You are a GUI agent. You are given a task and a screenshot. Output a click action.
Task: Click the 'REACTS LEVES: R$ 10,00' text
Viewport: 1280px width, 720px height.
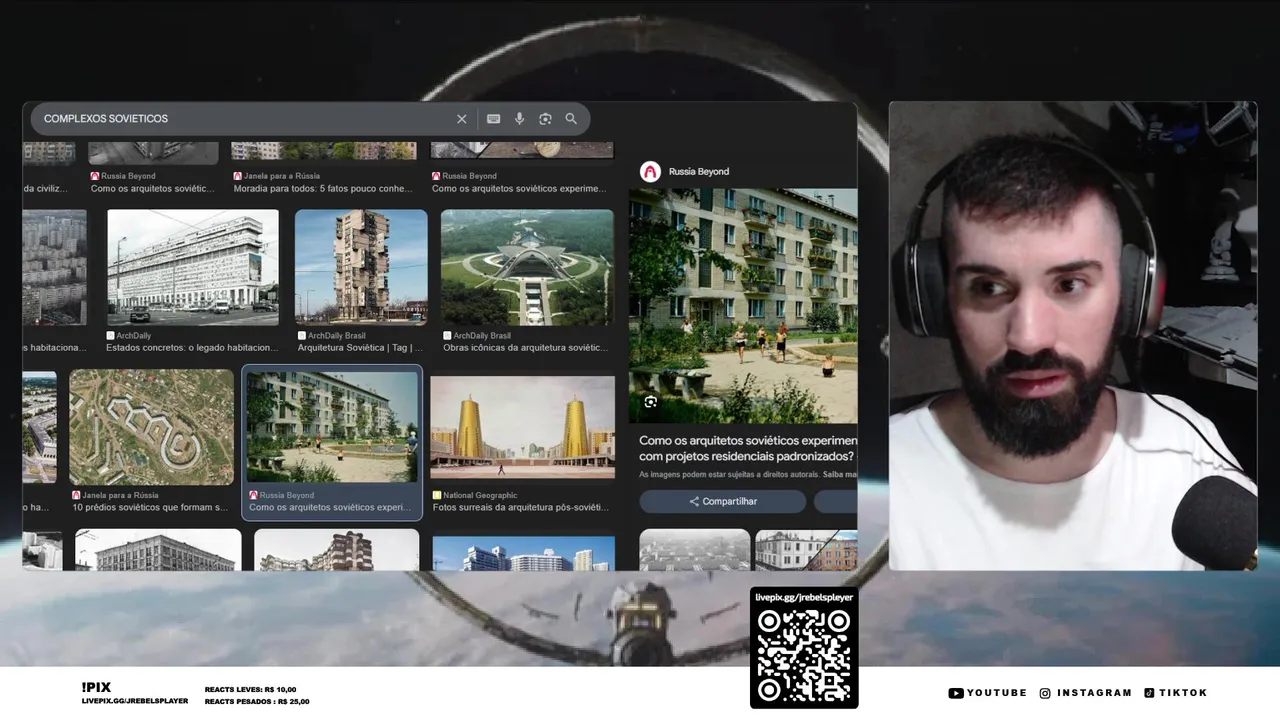250,690
